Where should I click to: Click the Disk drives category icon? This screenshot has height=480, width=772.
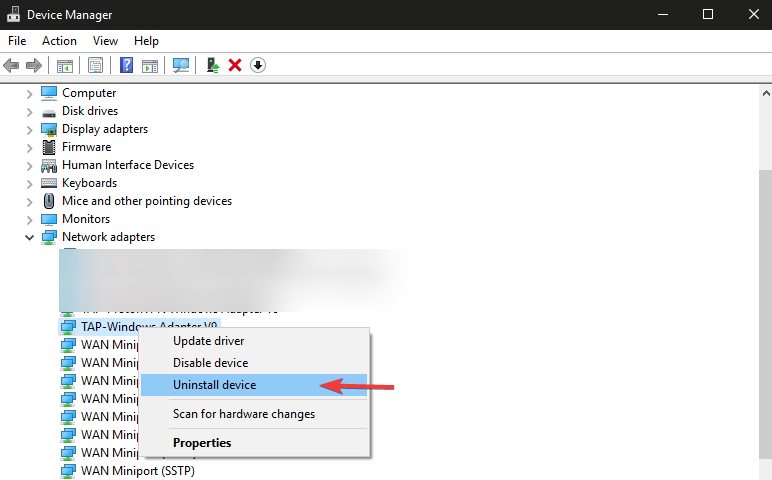[49, 113]
